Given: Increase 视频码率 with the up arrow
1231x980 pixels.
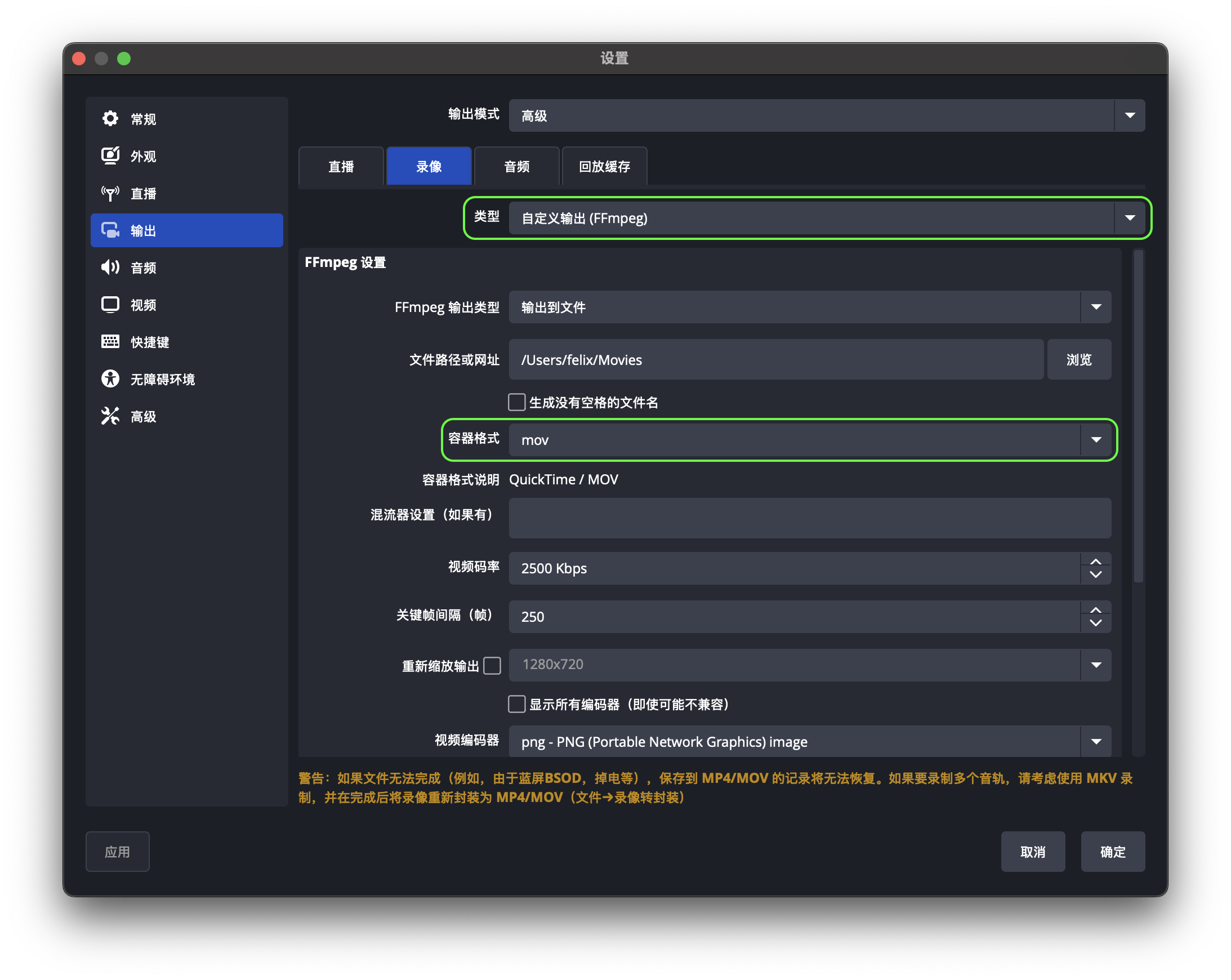Looking at the screenshot, I should (1096, 562).
